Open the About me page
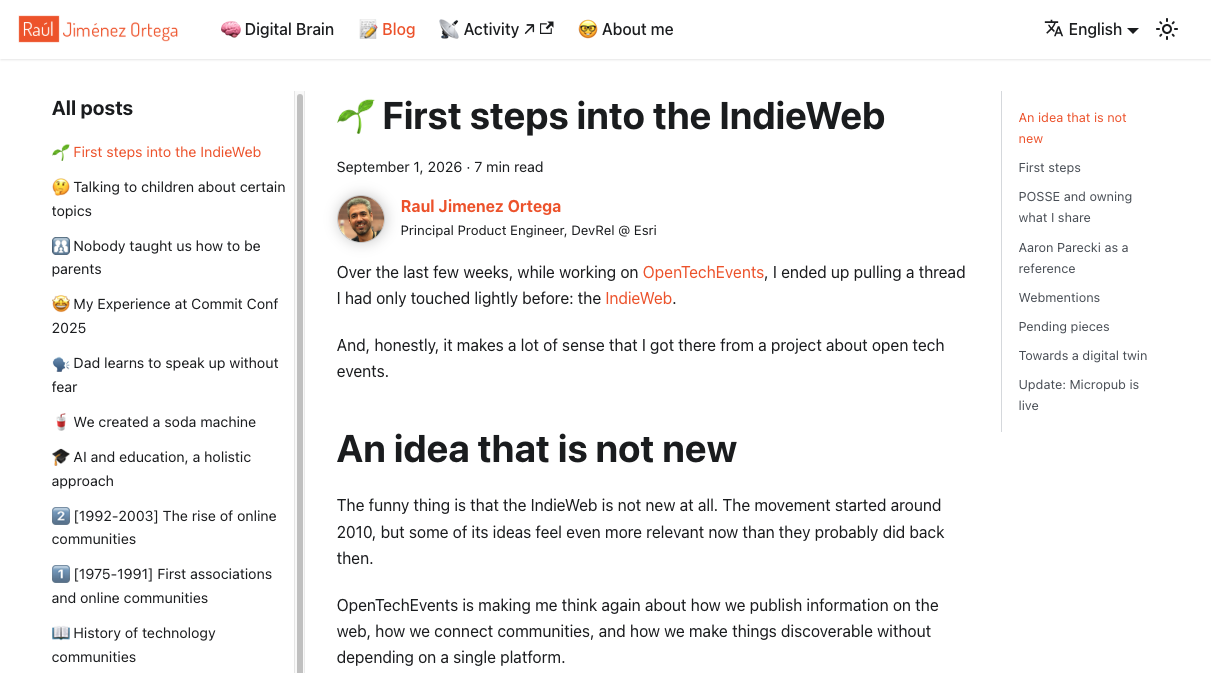This screenshot has width=1211, height=673. [x=626, y=29]
